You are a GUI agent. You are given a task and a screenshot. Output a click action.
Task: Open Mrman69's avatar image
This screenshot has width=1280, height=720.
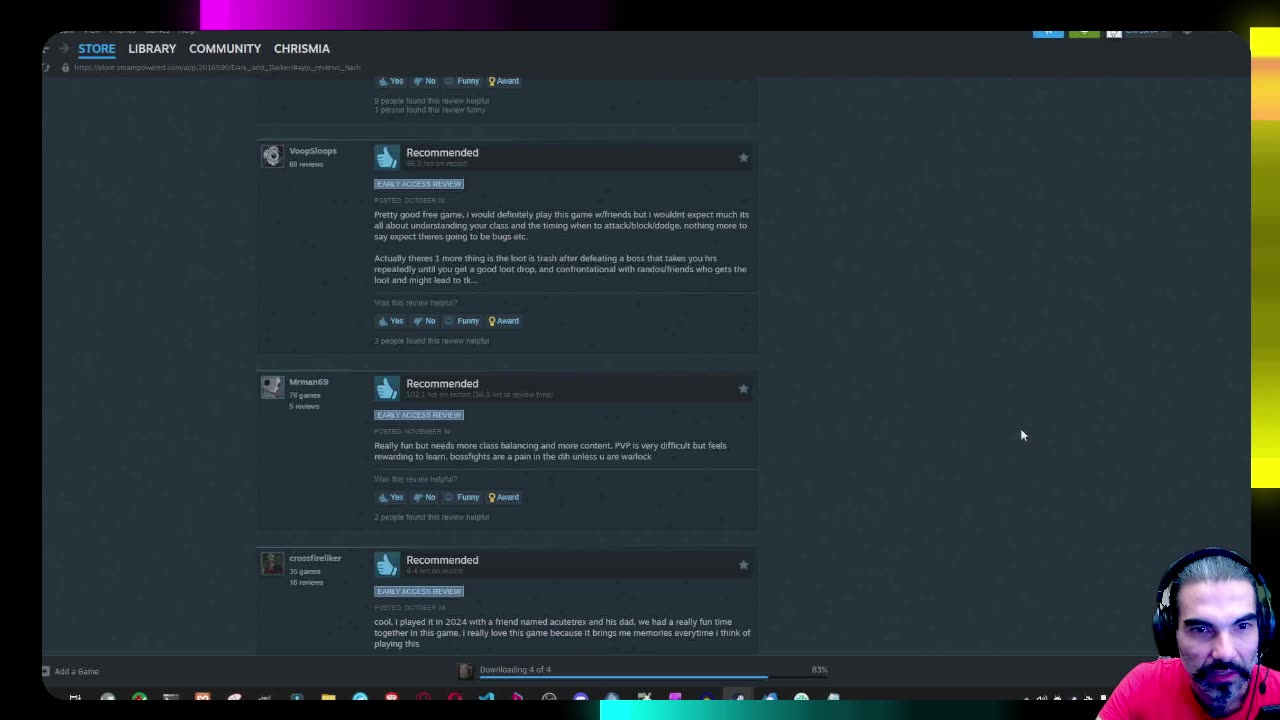pos(272,387)
